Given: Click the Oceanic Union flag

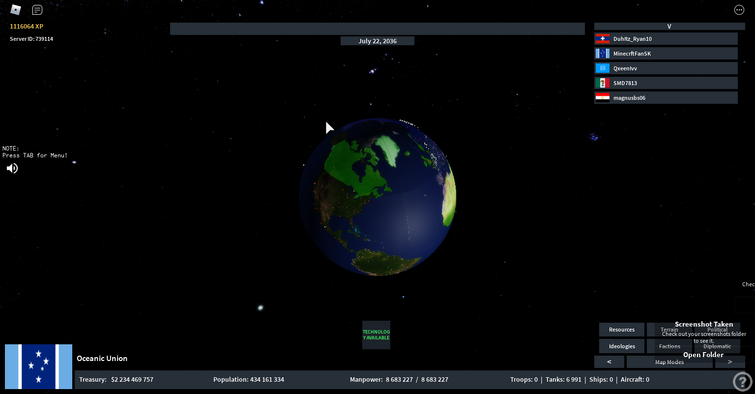Looking at the screenshot, I should coord(39,367).
